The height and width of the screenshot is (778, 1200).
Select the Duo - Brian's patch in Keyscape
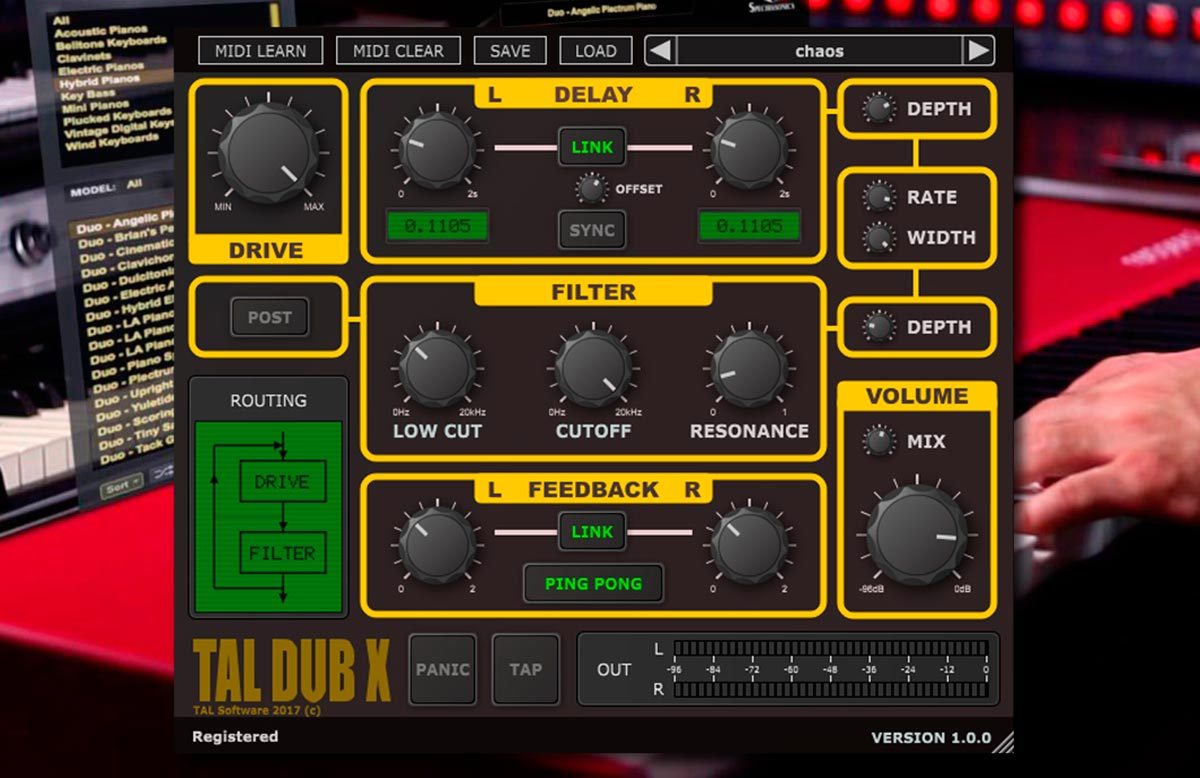126,237
